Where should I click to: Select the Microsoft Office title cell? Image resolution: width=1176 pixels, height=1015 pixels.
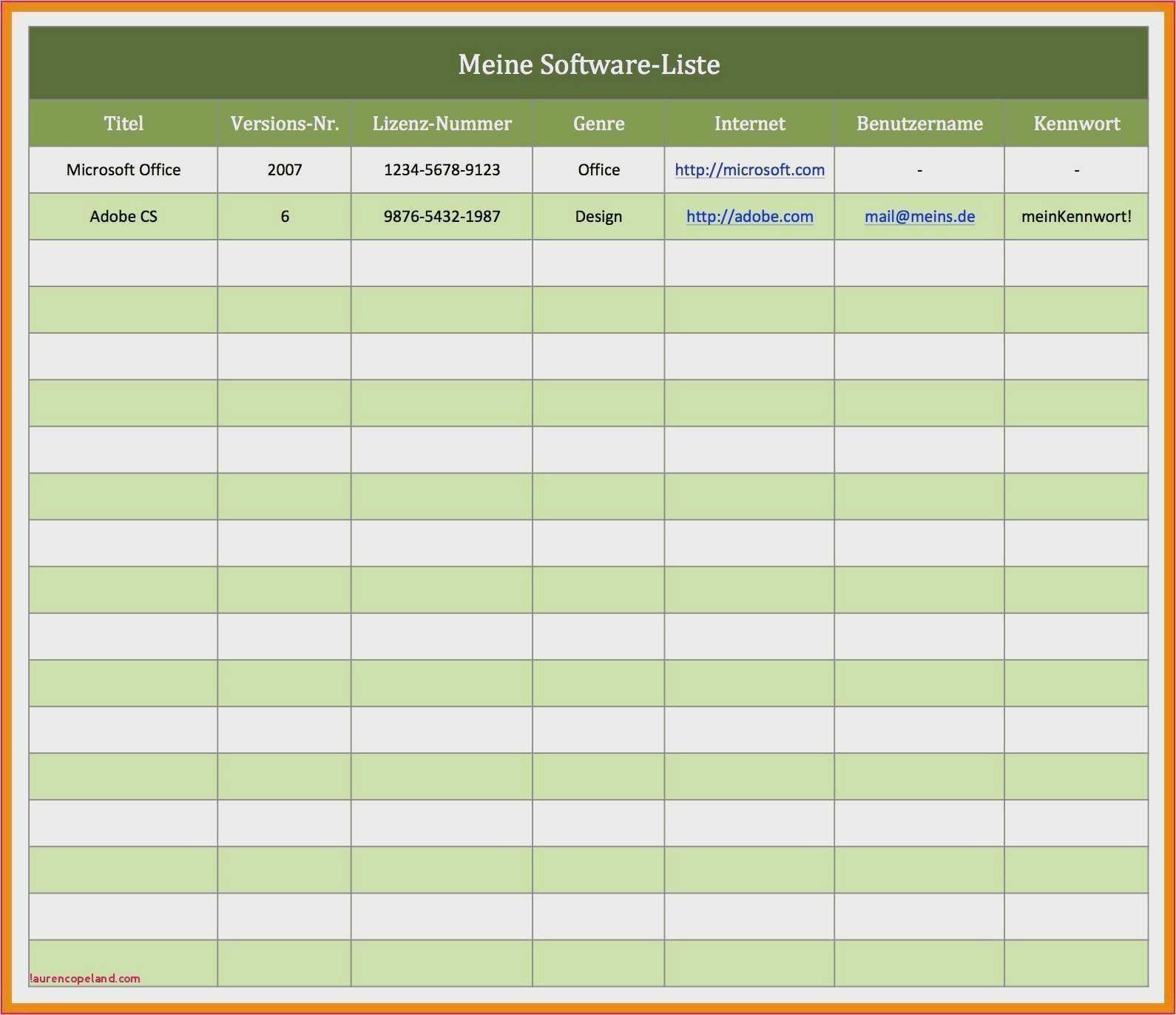pos(124,170)
